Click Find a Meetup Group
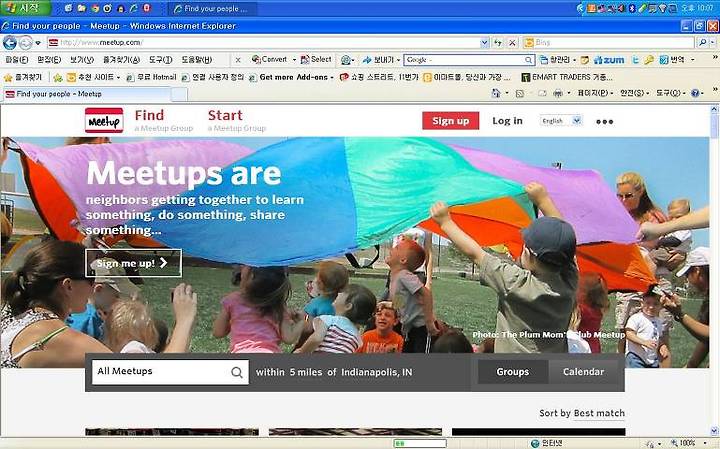The height and width of the screenshot is (449, 720). tap(163, 121)
